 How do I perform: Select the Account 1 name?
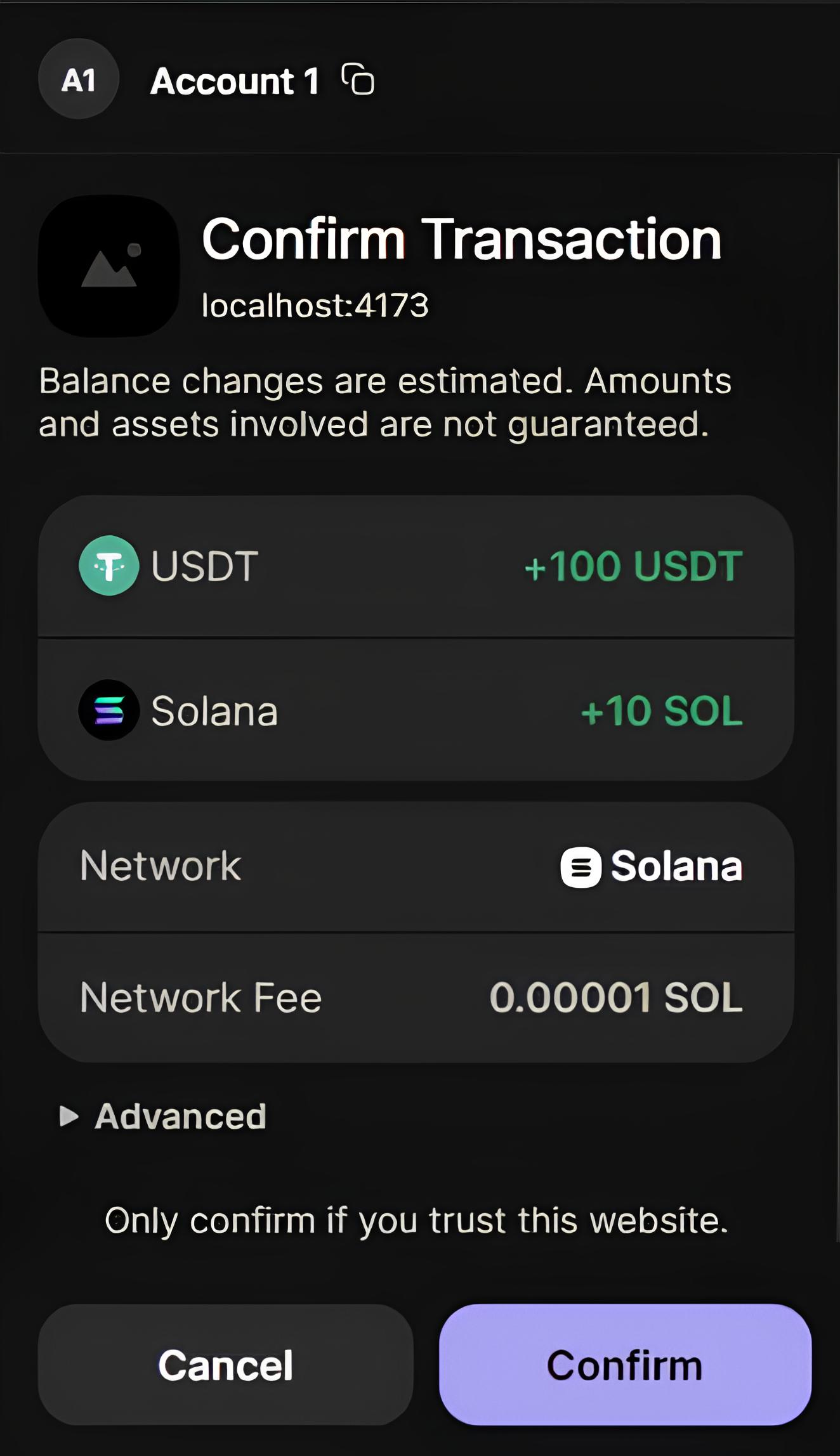235,81
